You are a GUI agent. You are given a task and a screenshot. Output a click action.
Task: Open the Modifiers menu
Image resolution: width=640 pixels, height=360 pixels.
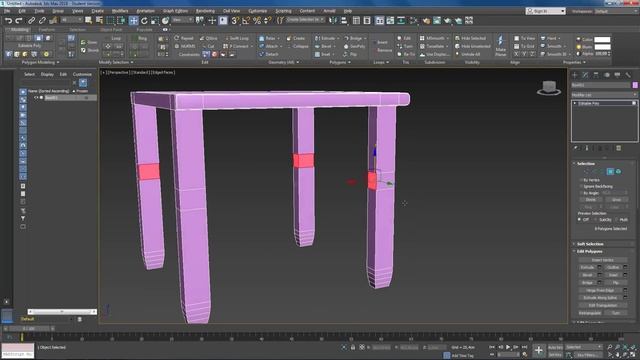[120, 11]
